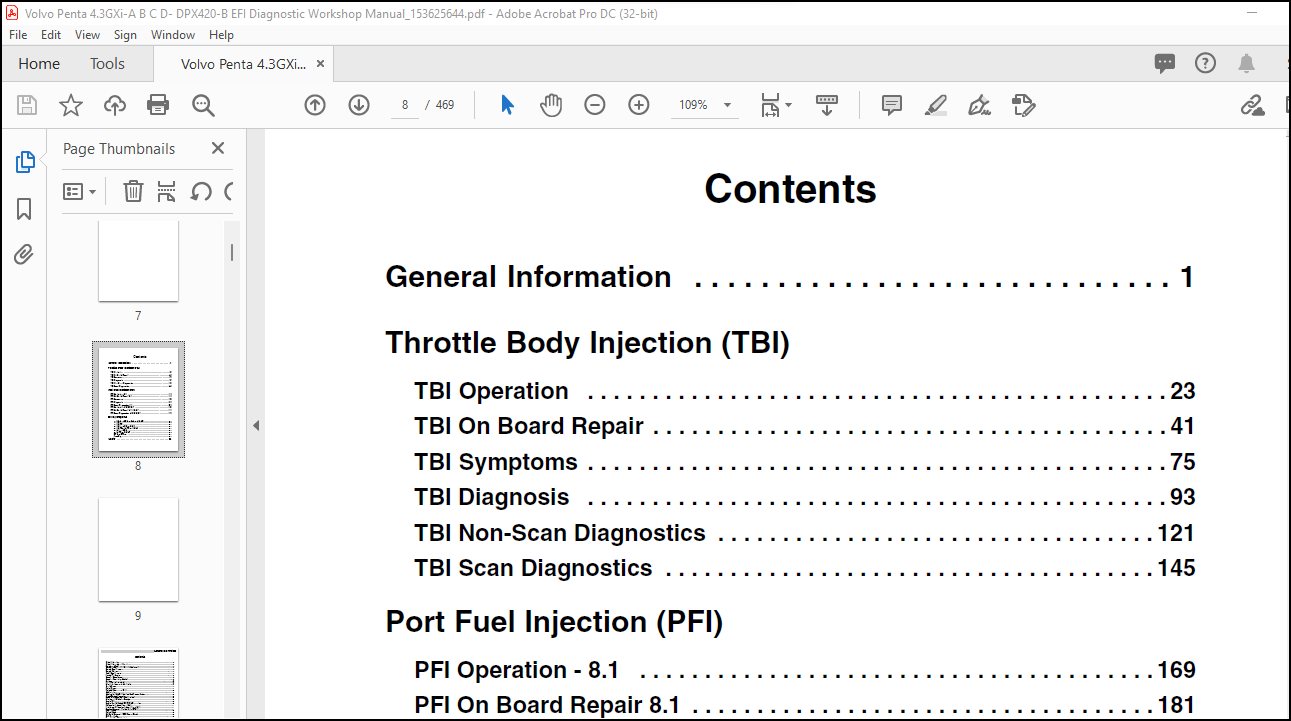Image resolution: width=1291 pixels, height=721 pixels.
Task: Zoom in with the plus icon
Action: [x=639, y=105]
